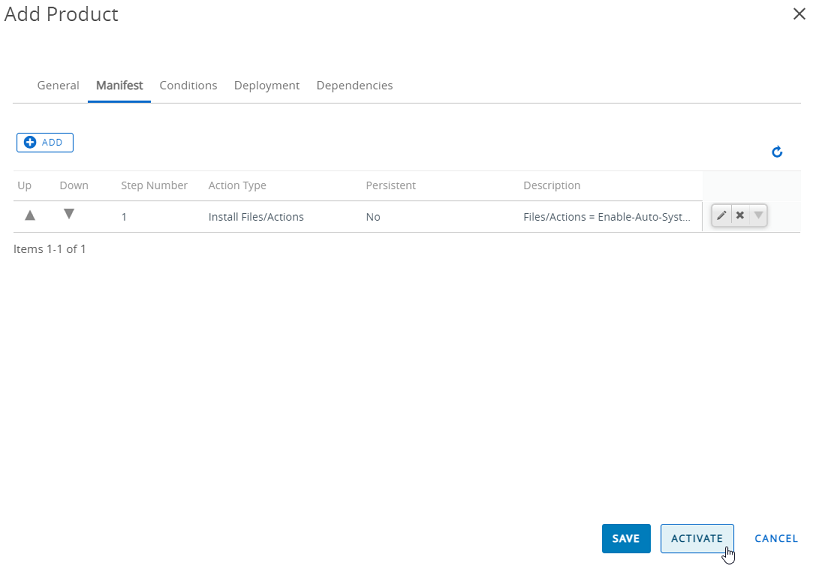Click the Items 1-1 of 1 label

coord(49,249)
